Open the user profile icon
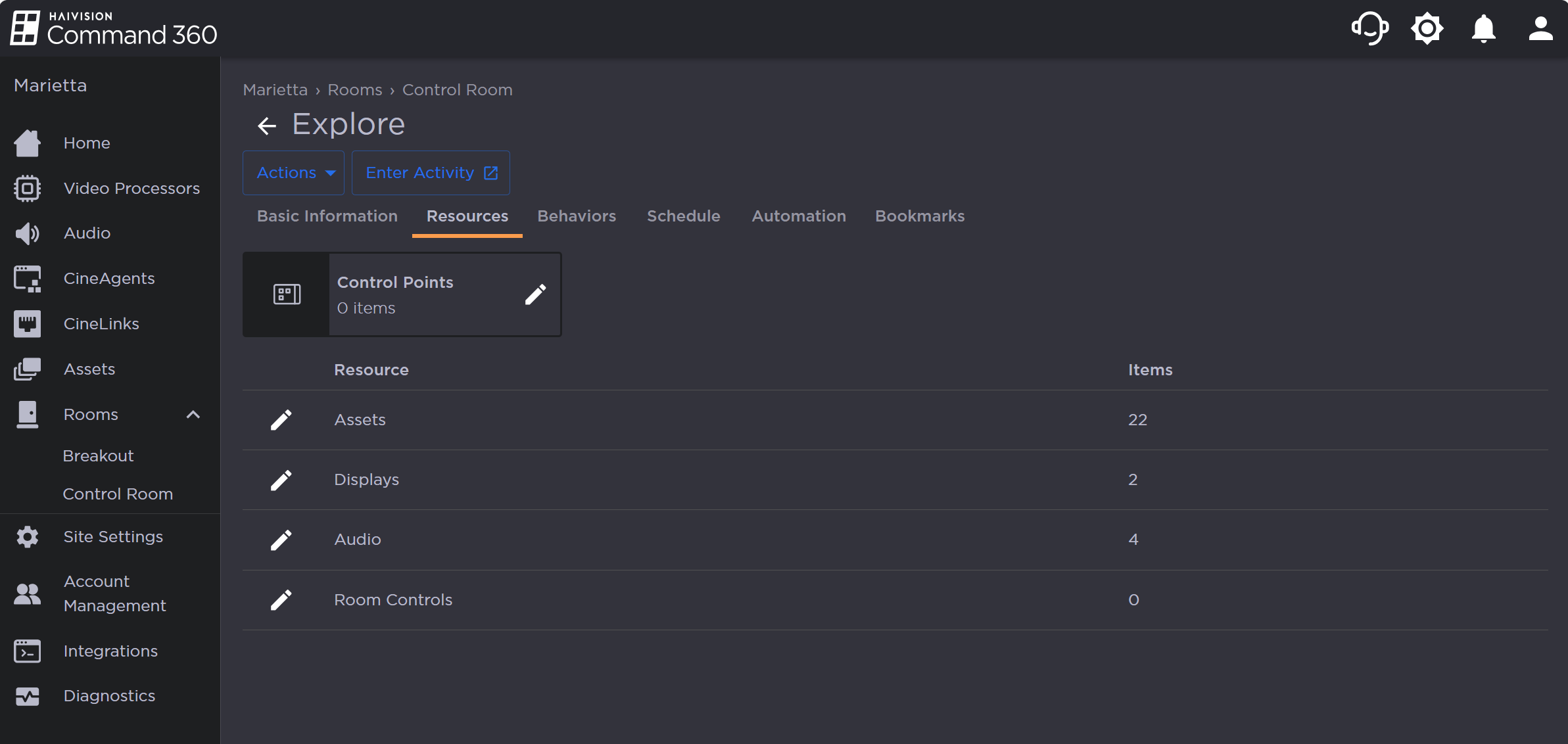Screen dimensions: 1568x744 coord(1540,28)
